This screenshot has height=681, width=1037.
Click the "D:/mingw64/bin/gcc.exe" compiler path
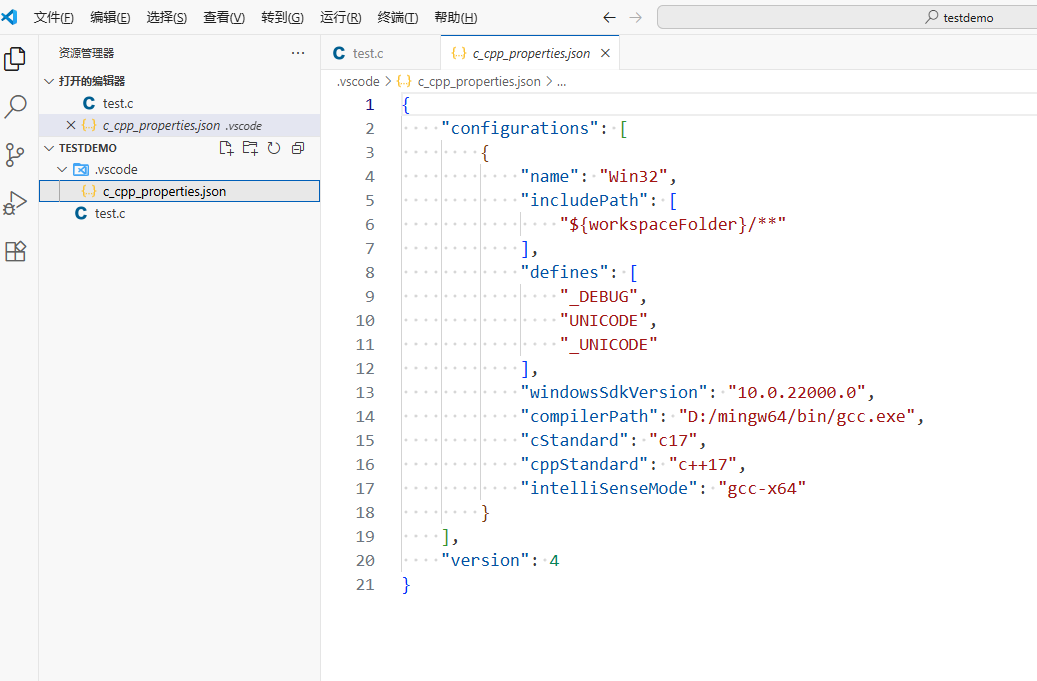pyautogui.click(x=797, y=417)
